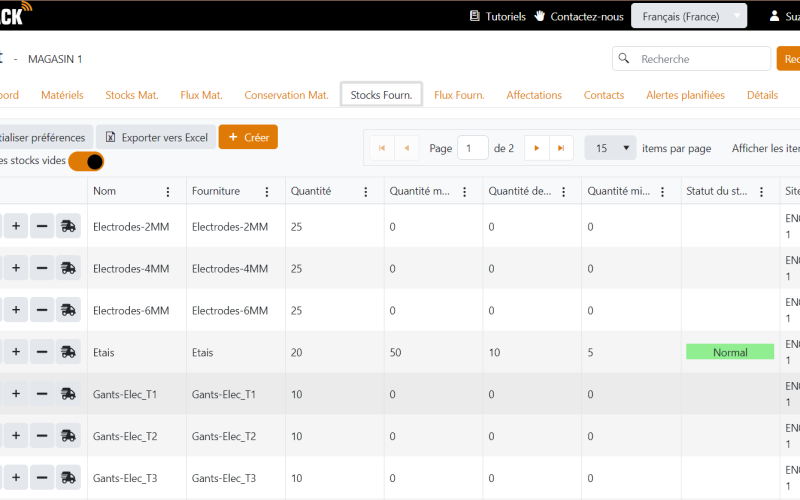Click the page number input field
Viewport: 800px width, 500px height.
473,148
